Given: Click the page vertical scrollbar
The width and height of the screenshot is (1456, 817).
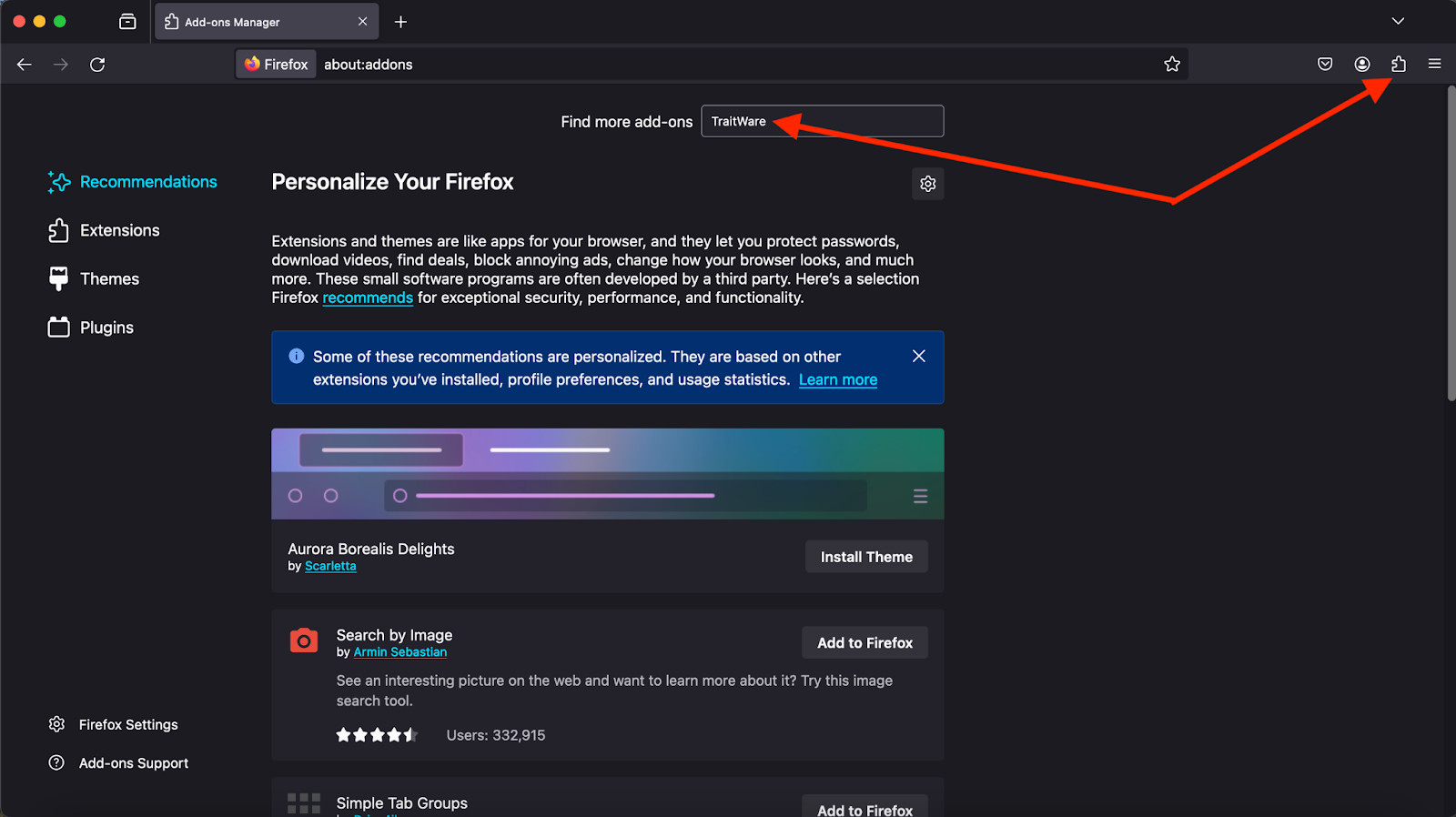Looking at the screenshot, I should click(1451, 243).
